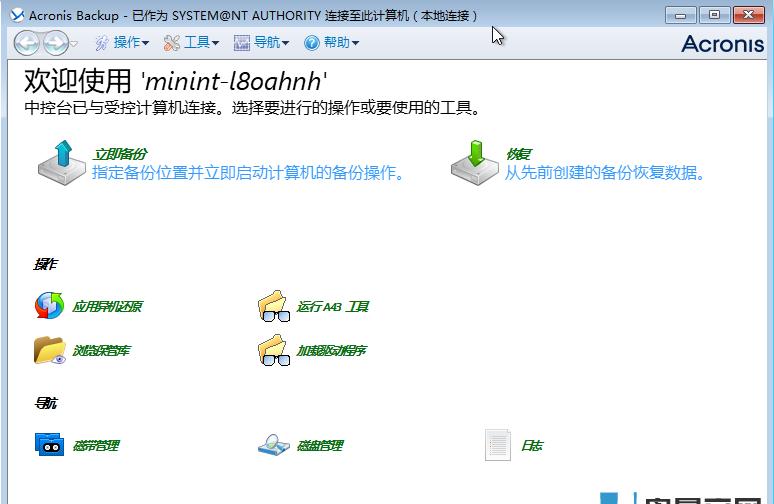Launch 运行 A43 工具
Viewport: 774px width, 504px height.
coord(333,307)
